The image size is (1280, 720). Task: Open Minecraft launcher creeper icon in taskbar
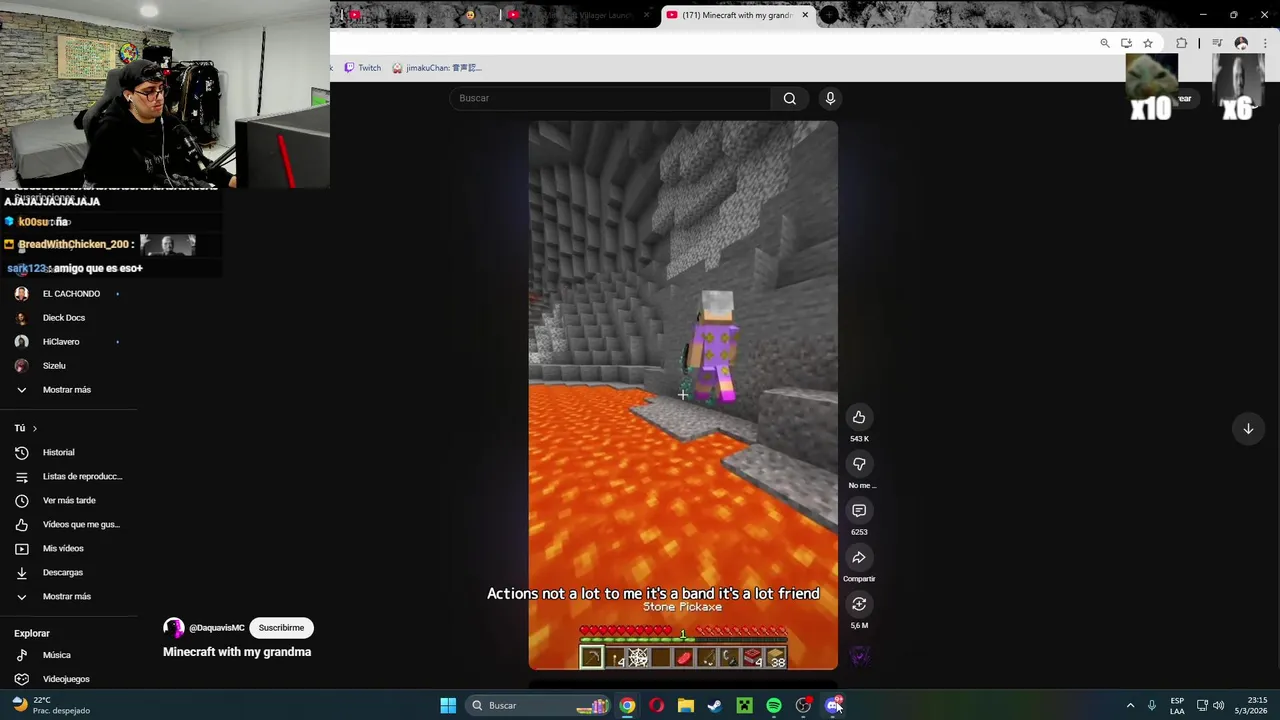coord(744,705)
